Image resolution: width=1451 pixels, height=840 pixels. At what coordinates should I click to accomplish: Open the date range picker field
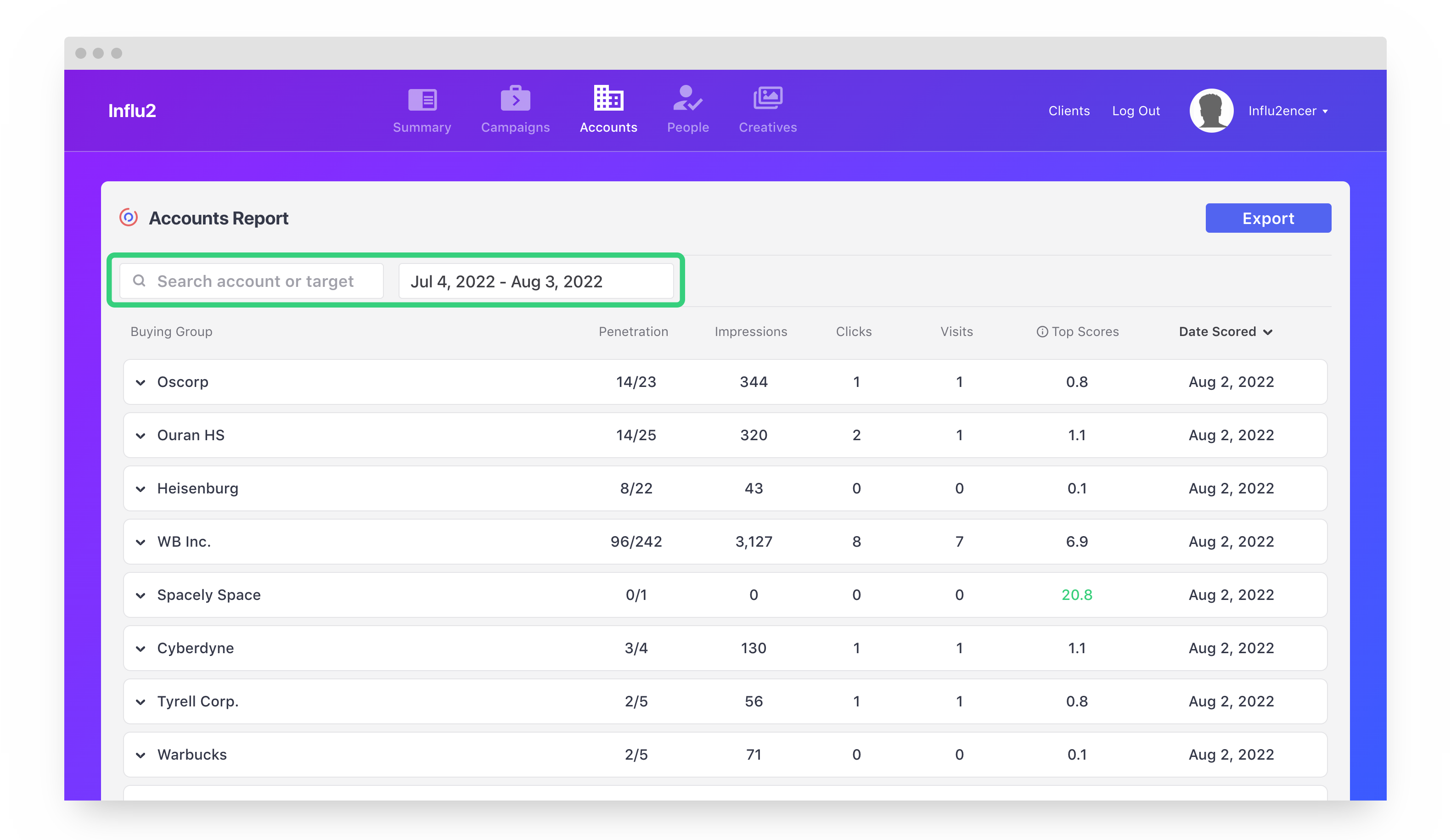535,281
